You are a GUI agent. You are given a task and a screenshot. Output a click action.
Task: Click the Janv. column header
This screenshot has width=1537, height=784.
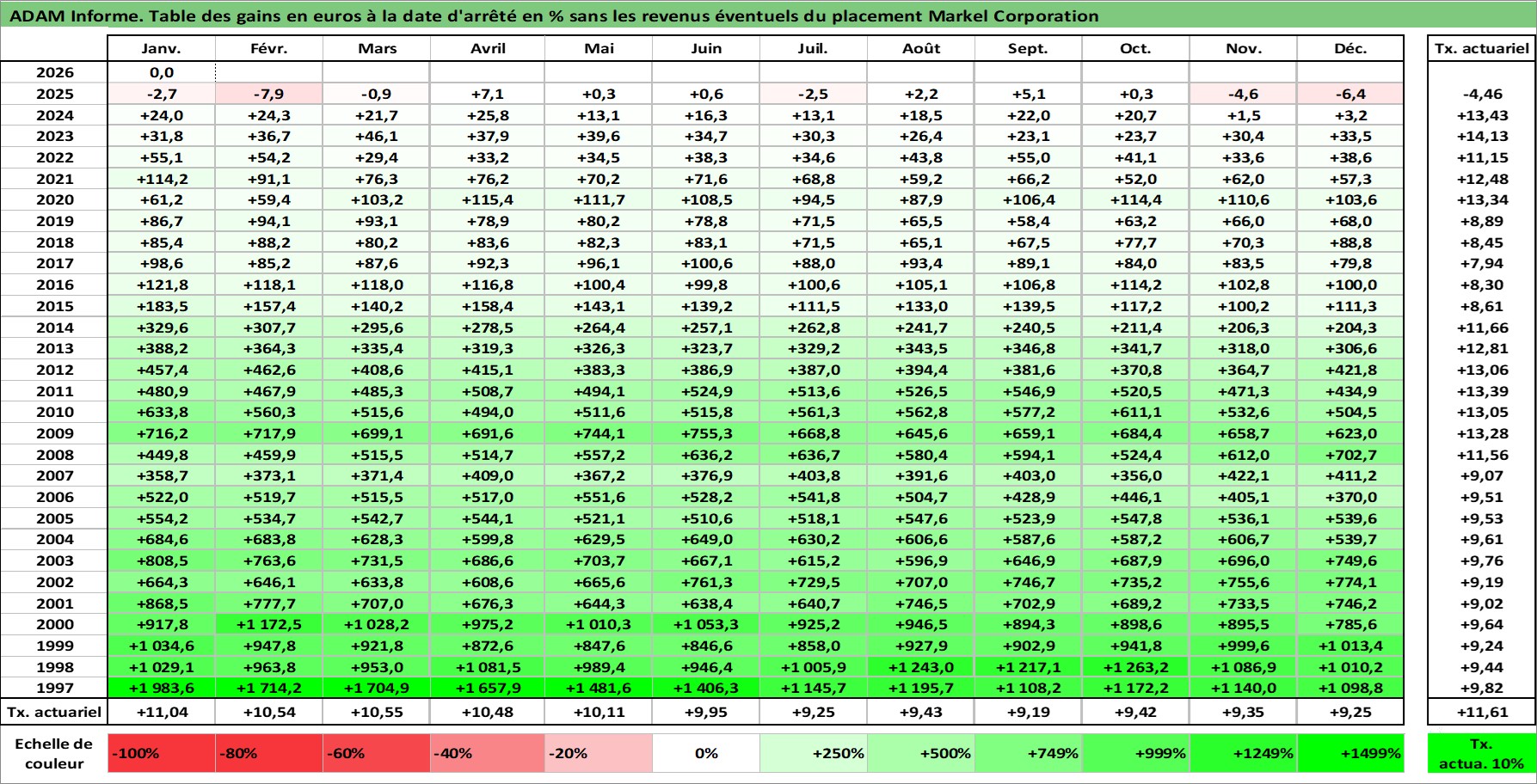[x=162, y=49]
